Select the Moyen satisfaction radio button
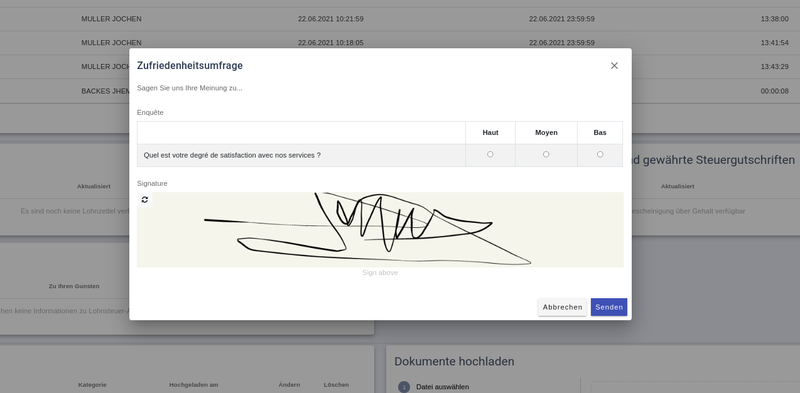800x393 pixels. [x=546, y=154]
